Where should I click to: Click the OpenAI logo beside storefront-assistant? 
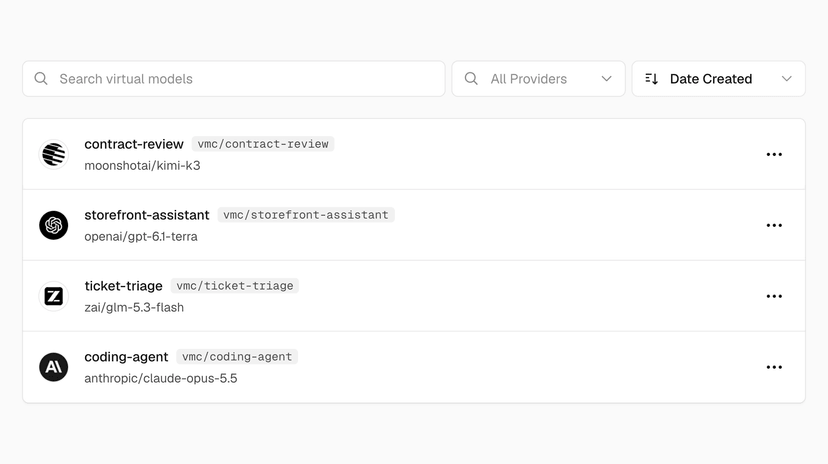(53, 225)
